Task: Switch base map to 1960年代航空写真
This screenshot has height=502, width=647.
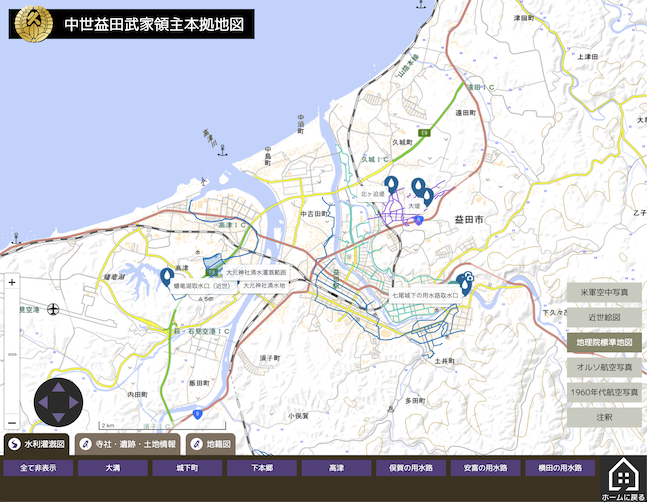Action: coord(606,392)
